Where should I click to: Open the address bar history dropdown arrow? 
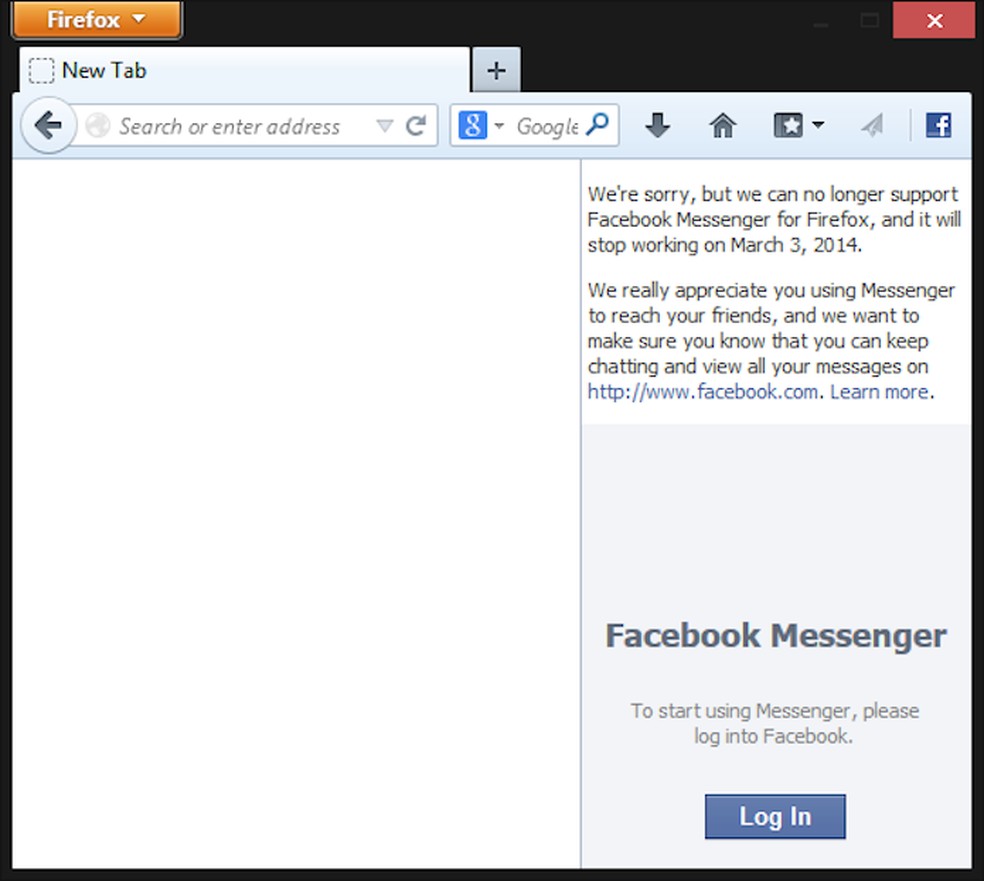[x=384, y=125]
